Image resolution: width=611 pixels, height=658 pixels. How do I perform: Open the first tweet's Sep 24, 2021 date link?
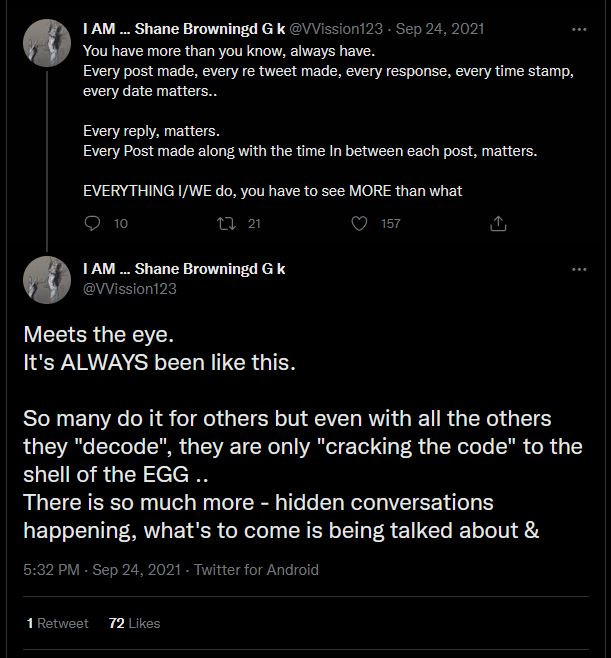pos(442,29)
